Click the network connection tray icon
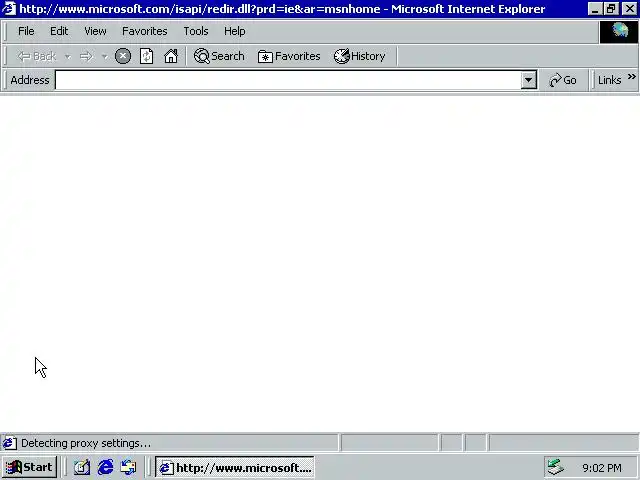This screenshot has height=480, width=640. pos(556,467)
